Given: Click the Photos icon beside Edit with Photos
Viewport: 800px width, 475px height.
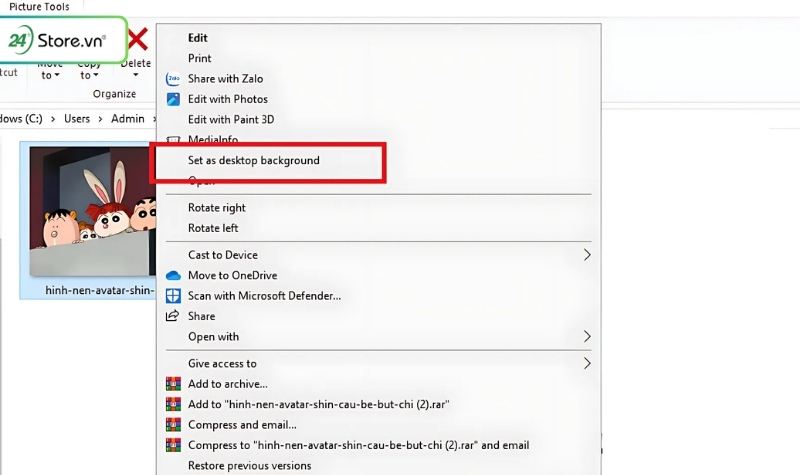Looking at the screenshot, I should pyautogui.click(x=172, y=99).
